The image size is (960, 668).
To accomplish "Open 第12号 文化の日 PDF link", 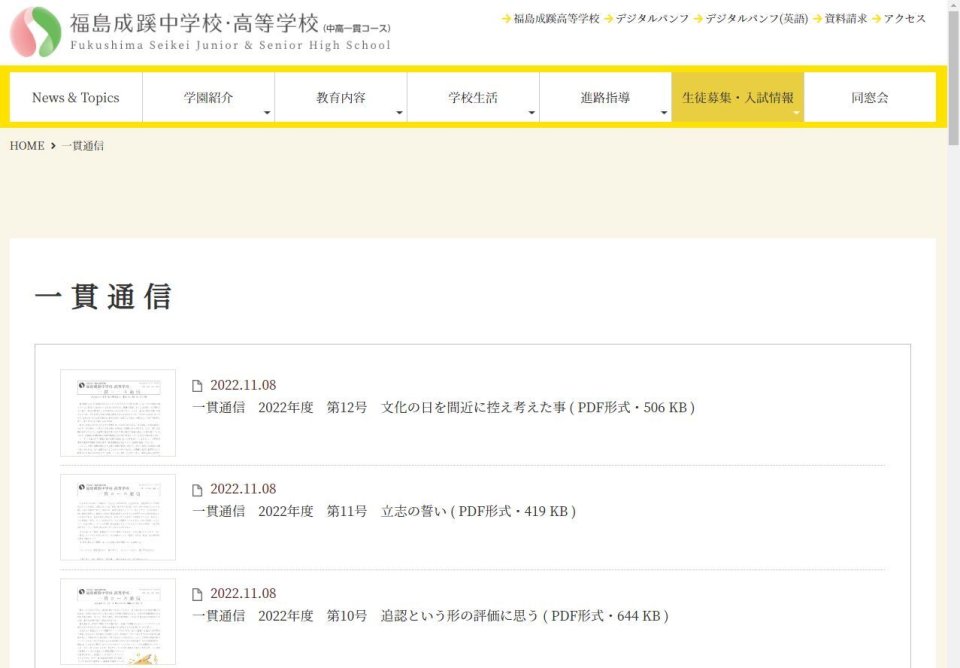I will pyautogui.click(x=443, y=408).
